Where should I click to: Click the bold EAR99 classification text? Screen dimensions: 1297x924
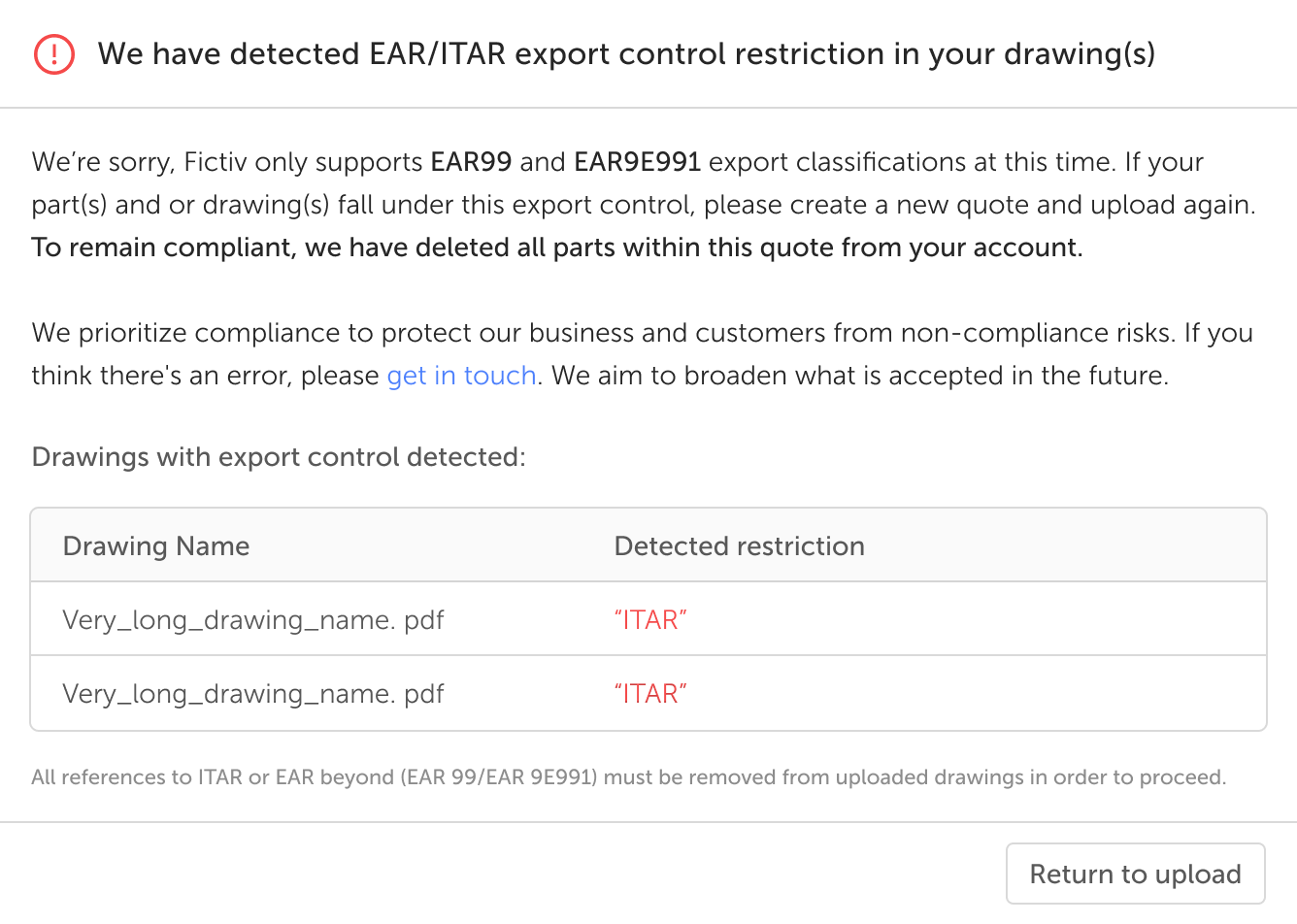tap(471, 162)
